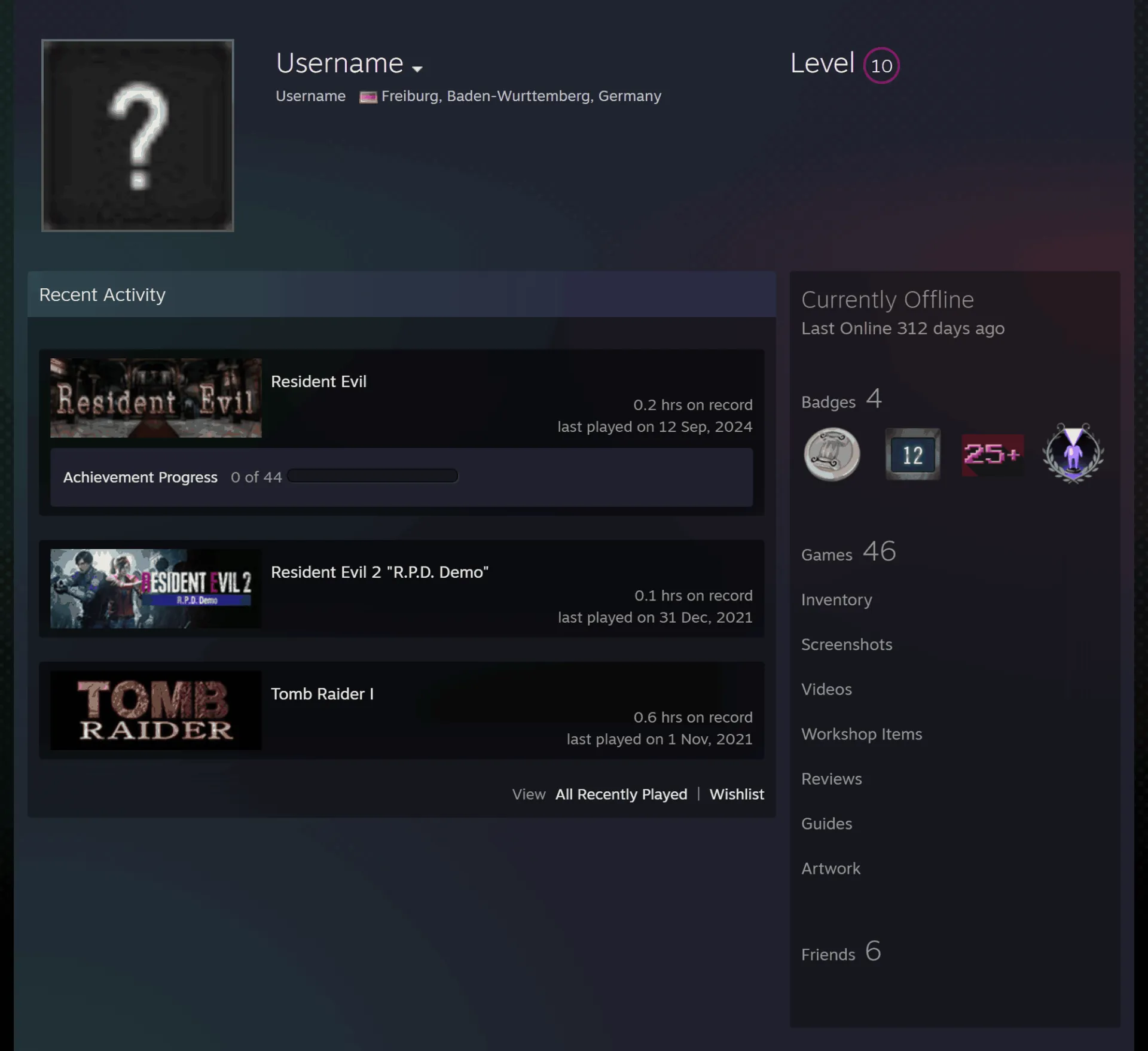Open the Games 46 link
Viewport: 1148px width, 1051px height.
click(x=848, y=552)
